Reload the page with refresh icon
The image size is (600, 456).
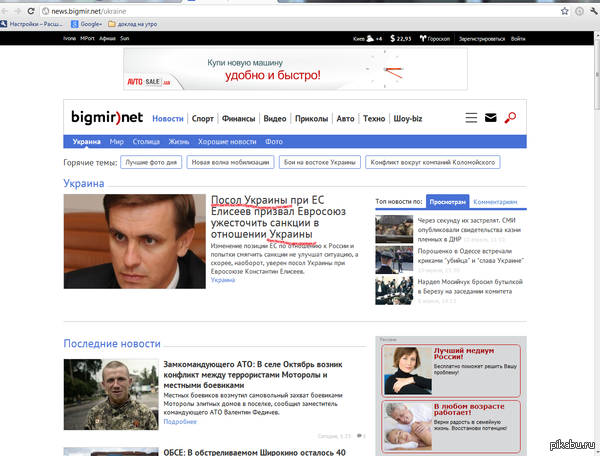31,11
